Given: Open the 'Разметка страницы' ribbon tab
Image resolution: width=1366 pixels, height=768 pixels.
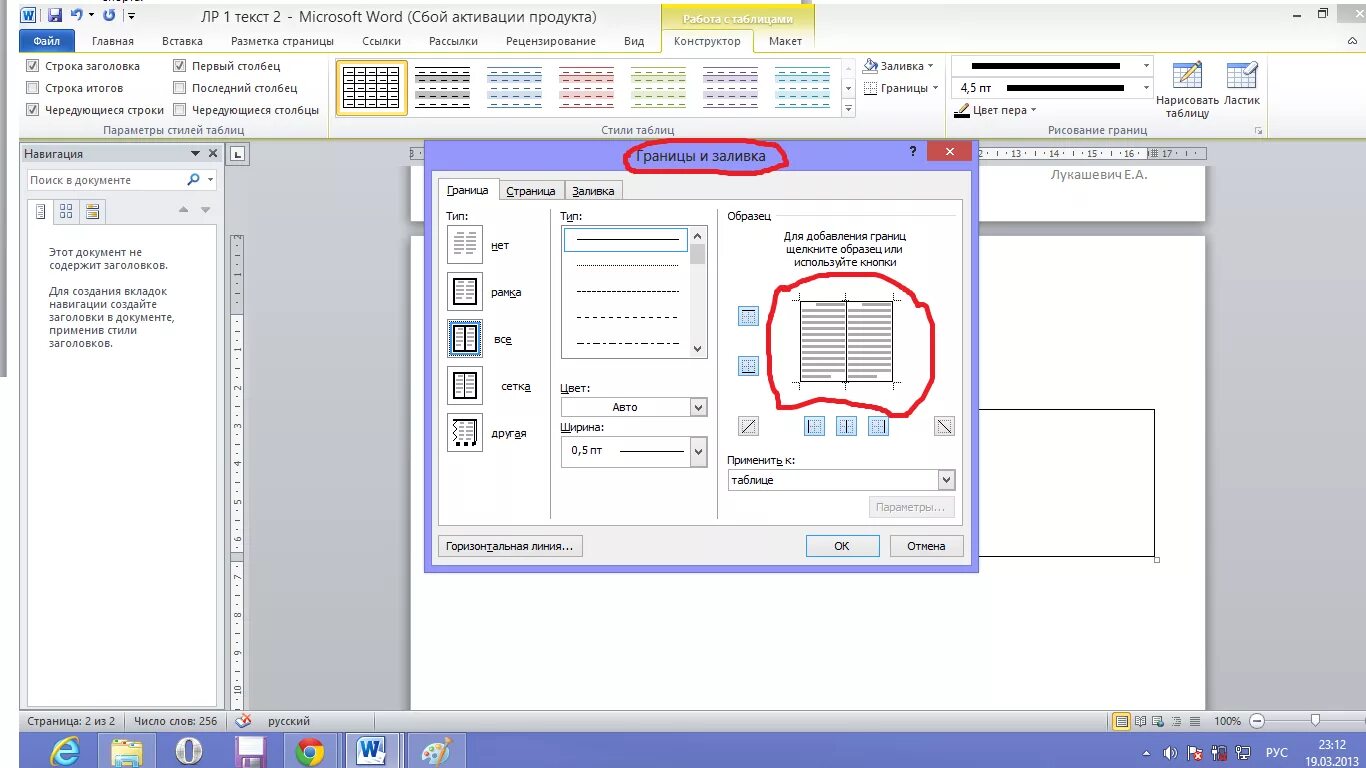Looking at the screenshot, I should (282, 41).
